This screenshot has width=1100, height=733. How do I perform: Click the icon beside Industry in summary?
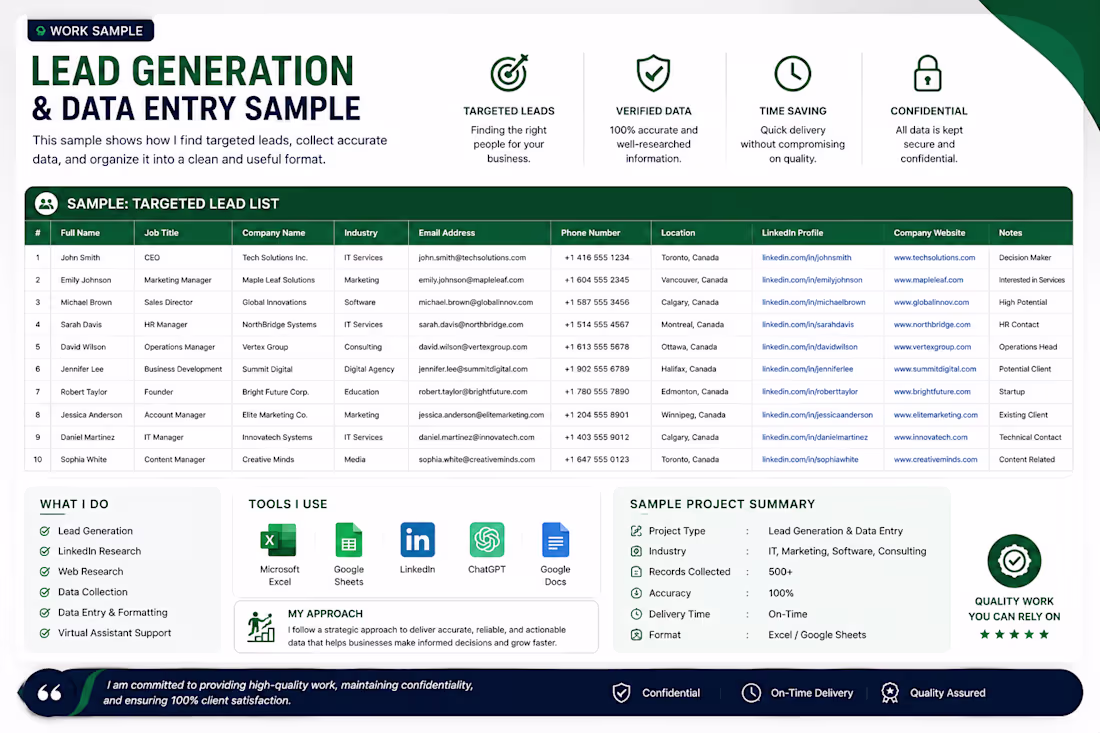[636, 551]
